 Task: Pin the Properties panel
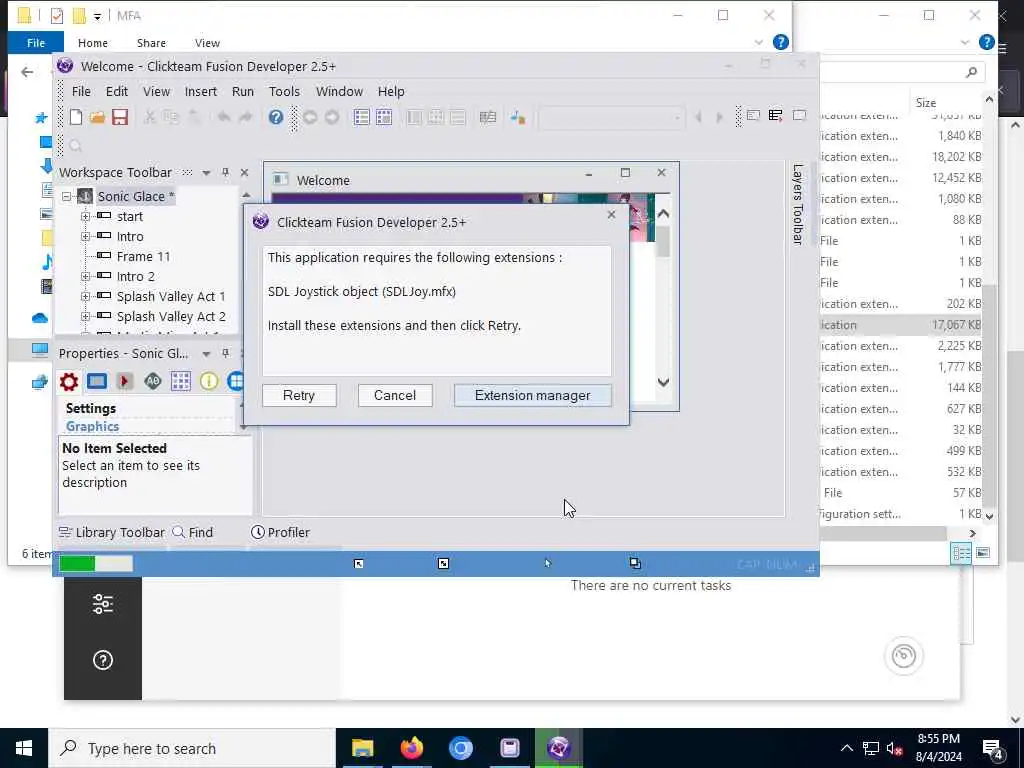pyautogui.click(x=225, y=353)
